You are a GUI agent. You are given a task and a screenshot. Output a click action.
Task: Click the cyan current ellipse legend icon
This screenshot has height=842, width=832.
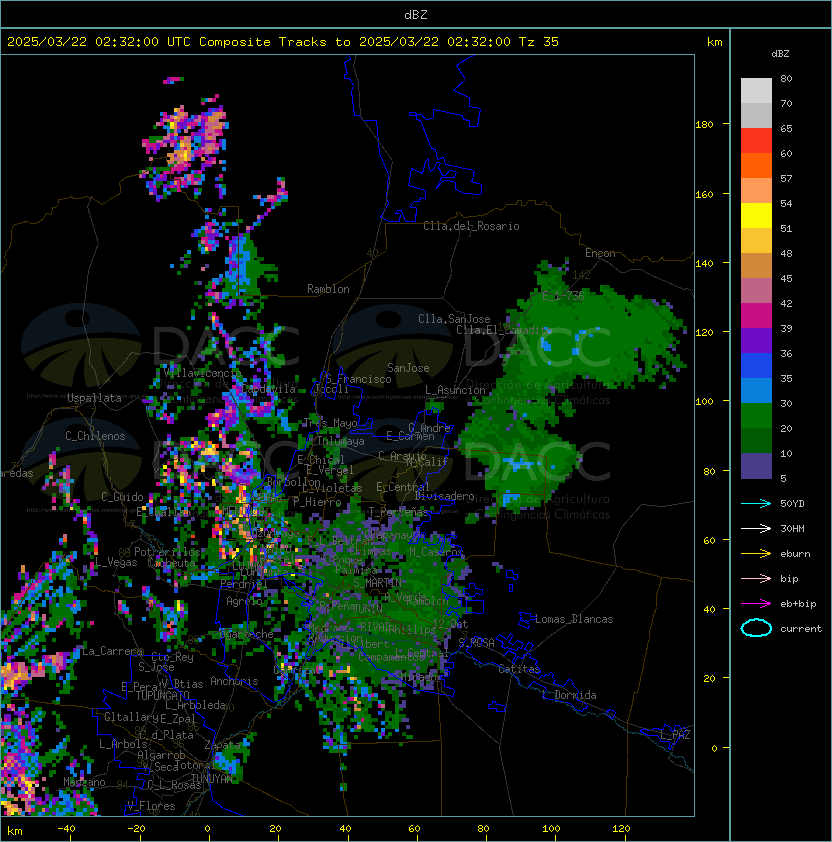click(x=756, y=628)
